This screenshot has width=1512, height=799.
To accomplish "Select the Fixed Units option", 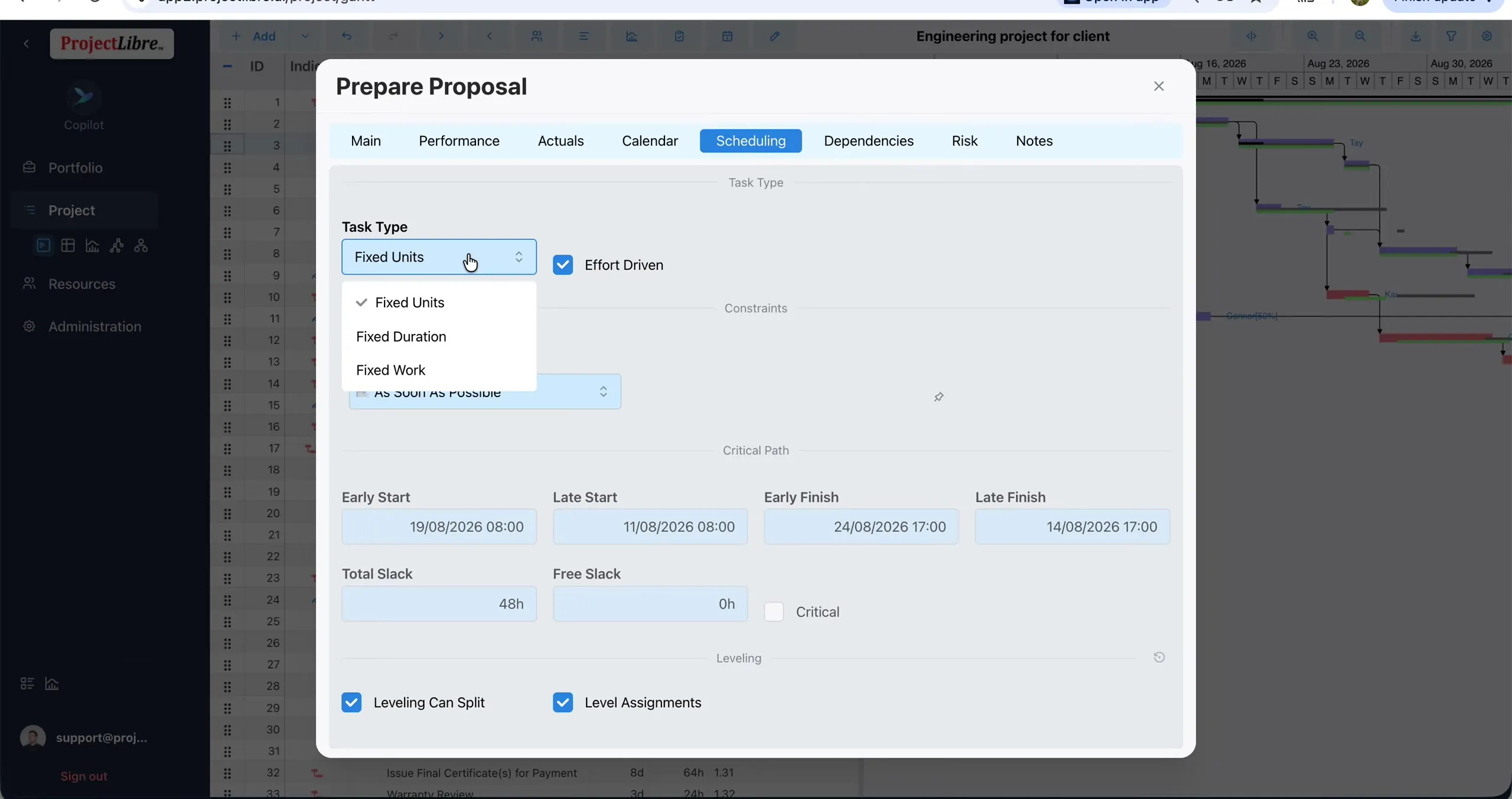I will pyautogui.click(x=439, y=303).
